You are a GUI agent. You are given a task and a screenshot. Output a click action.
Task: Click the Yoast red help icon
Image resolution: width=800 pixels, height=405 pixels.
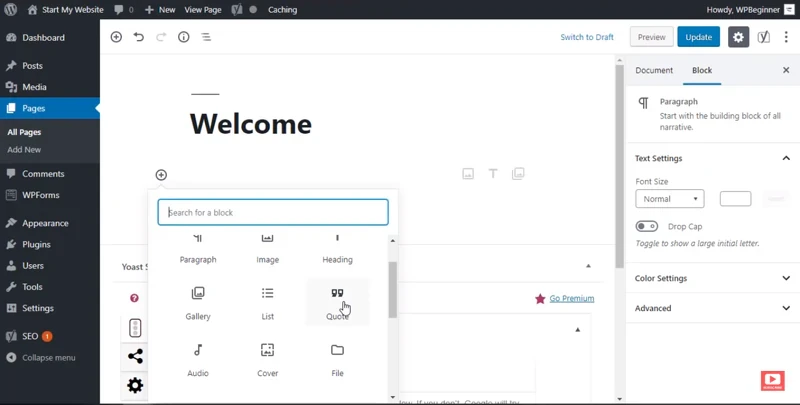pyautogui.click(x=134, y=298)
